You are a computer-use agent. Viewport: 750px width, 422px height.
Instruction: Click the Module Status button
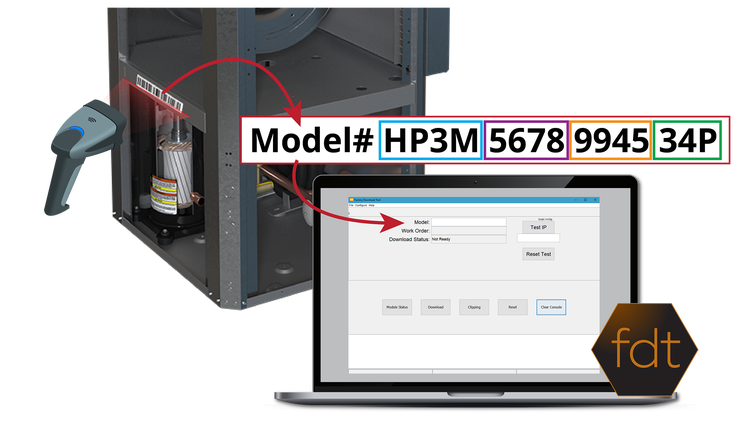coord(397,307)
